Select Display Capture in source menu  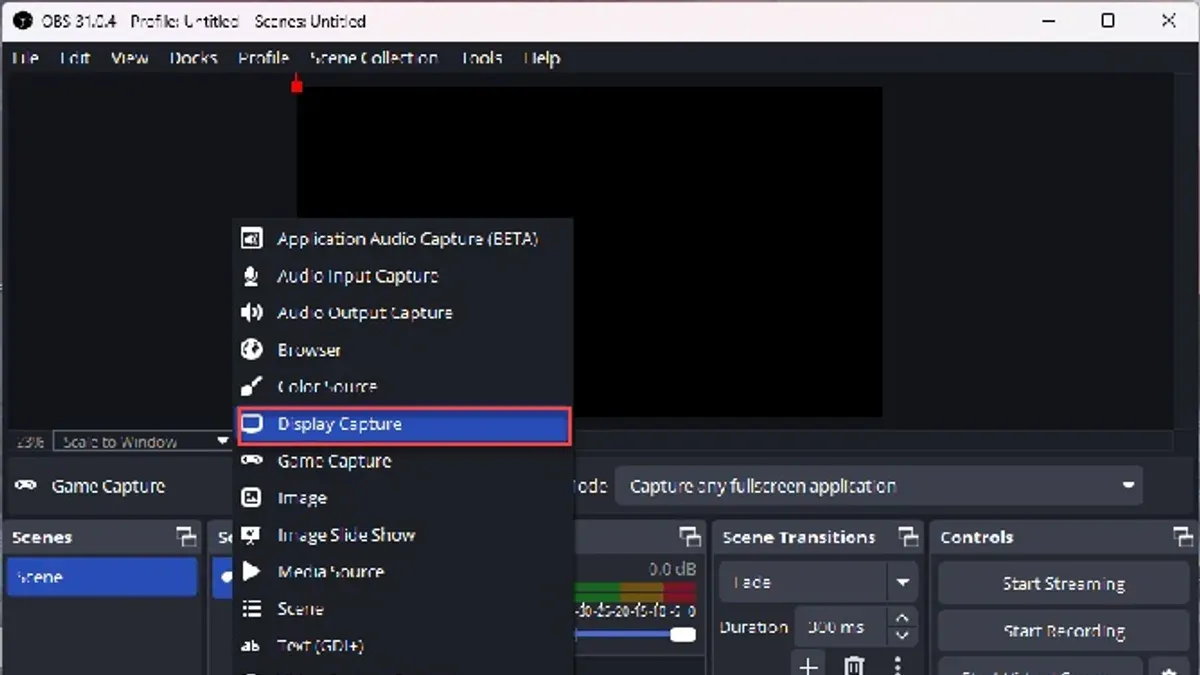403,424
